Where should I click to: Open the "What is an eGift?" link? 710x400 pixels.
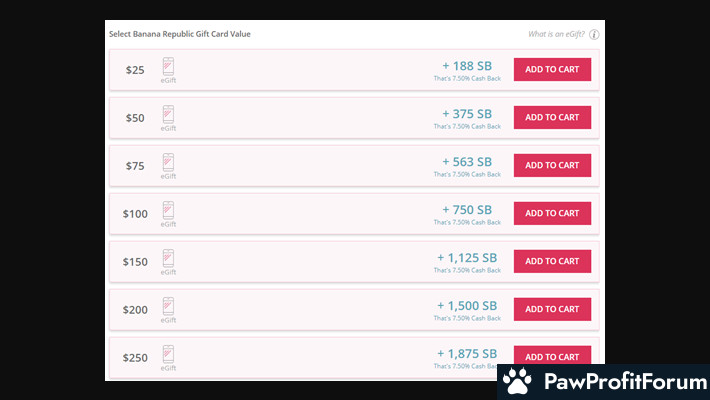pyautogui.click(x=556, y=34)
